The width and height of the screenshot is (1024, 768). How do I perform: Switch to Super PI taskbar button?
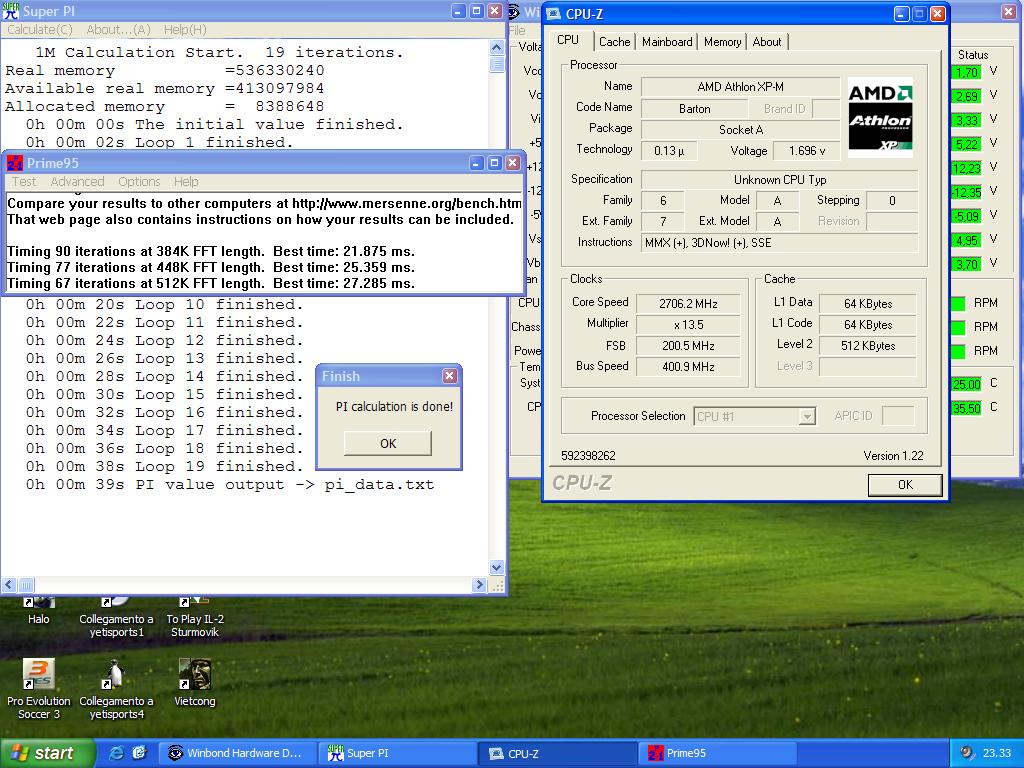[x=398, y=753]
